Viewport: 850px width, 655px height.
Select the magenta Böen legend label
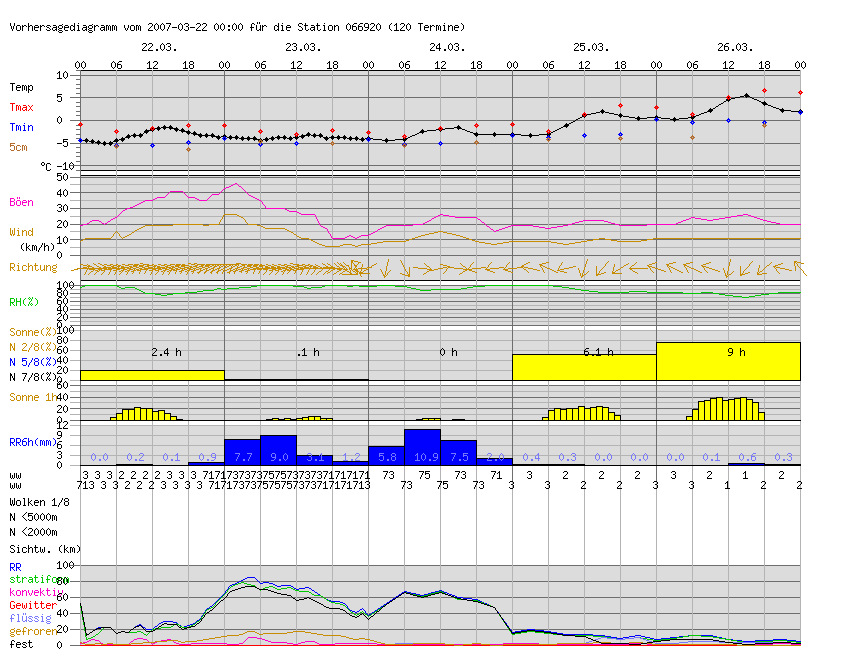point(21,202)
